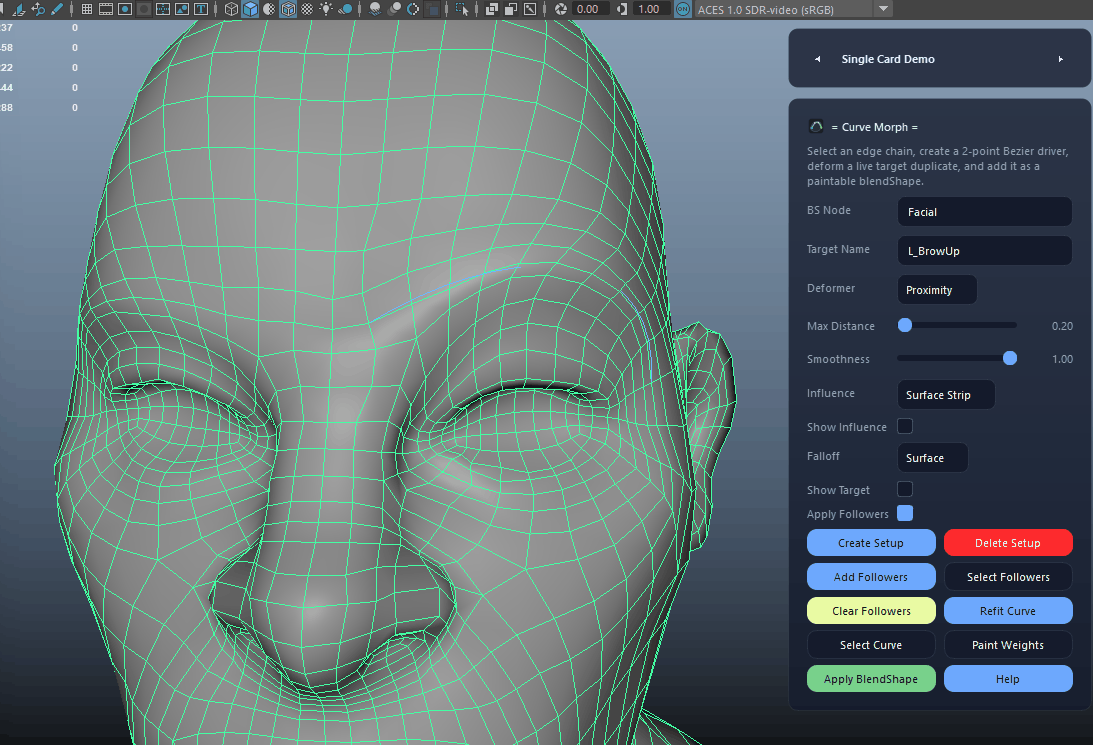
Task: Click the BS Node field containing Facial
Action: [x=984, y=212]
